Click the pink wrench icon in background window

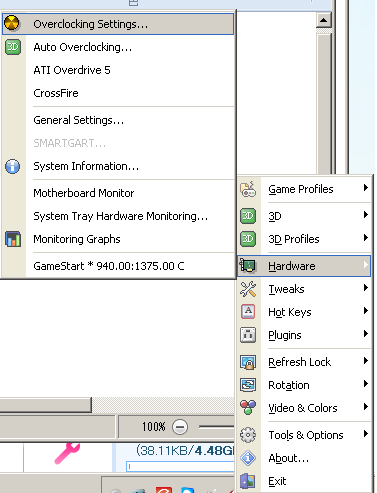tap(67, 453)
